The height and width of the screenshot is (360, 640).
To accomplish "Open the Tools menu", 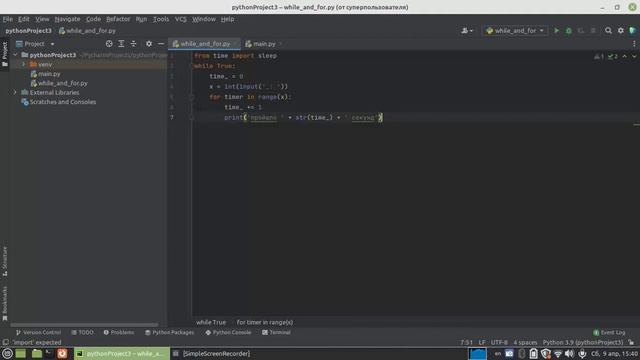I will tap(161, 19).
